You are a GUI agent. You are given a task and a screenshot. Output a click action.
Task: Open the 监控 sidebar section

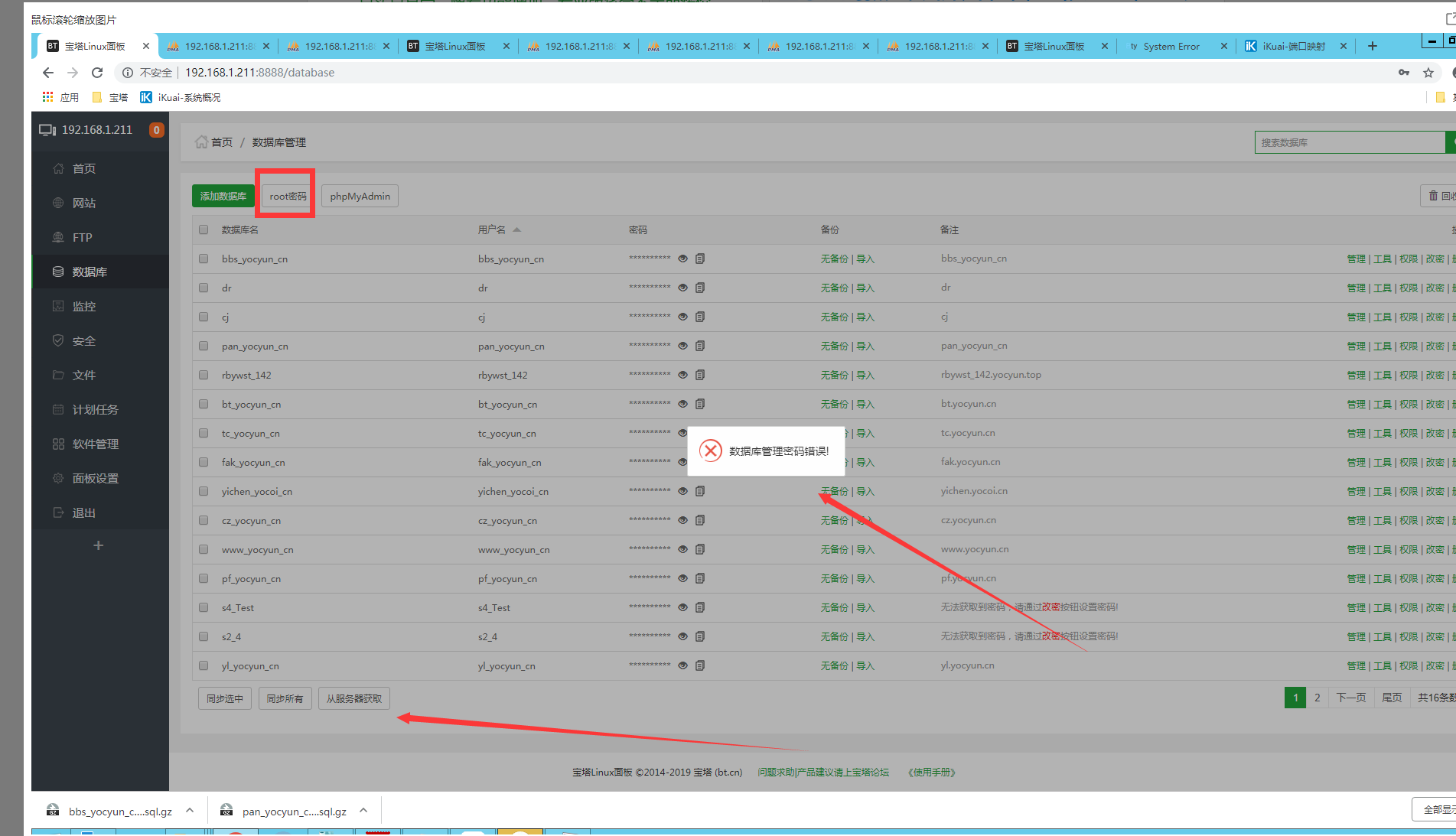pos(84,306)
